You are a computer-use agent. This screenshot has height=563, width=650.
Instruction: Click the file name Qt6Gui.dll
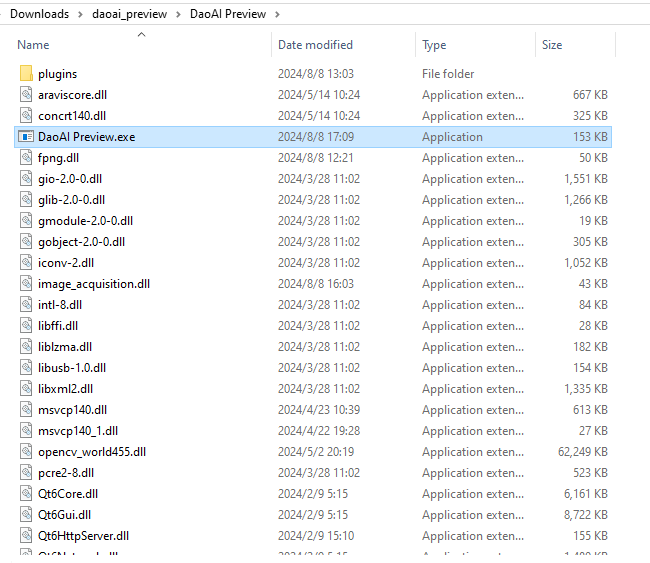pyautogui.click(x=64, y=515)
